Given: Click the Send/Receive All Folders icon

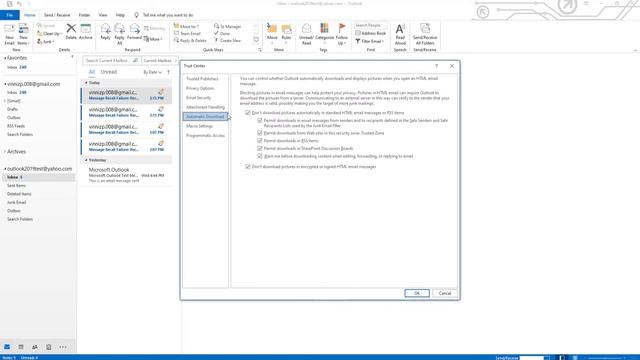Looking at the screenshot, I should [425, 28].
